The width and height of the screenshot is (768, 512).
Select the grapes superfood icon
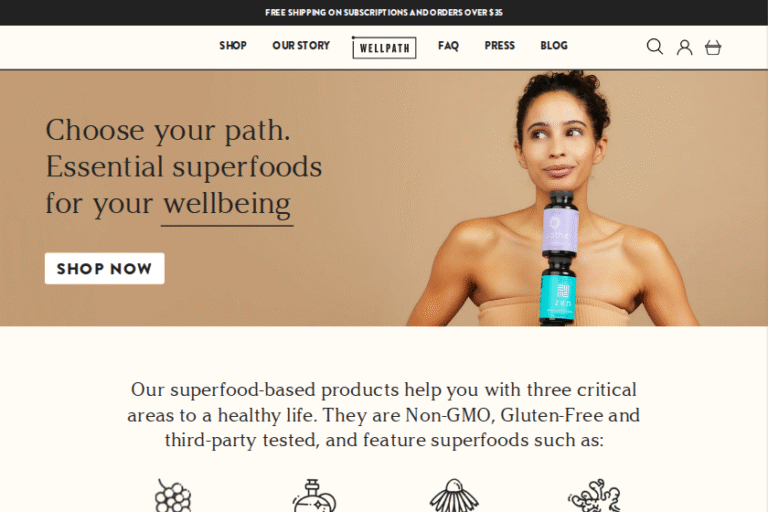click(x=173, y=495)
